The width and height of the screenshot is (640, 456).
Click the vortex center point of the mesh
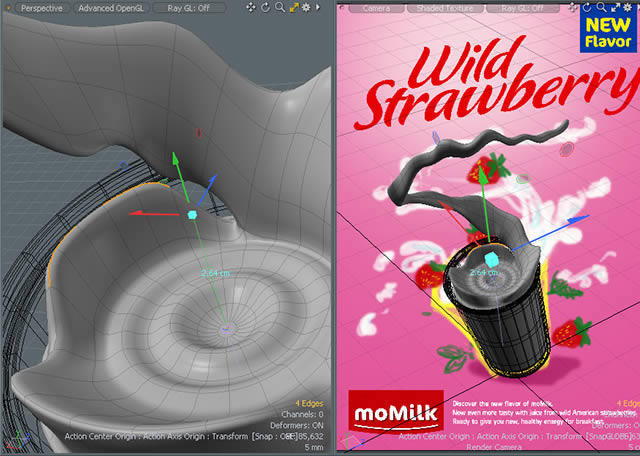(x=226, y=328)
